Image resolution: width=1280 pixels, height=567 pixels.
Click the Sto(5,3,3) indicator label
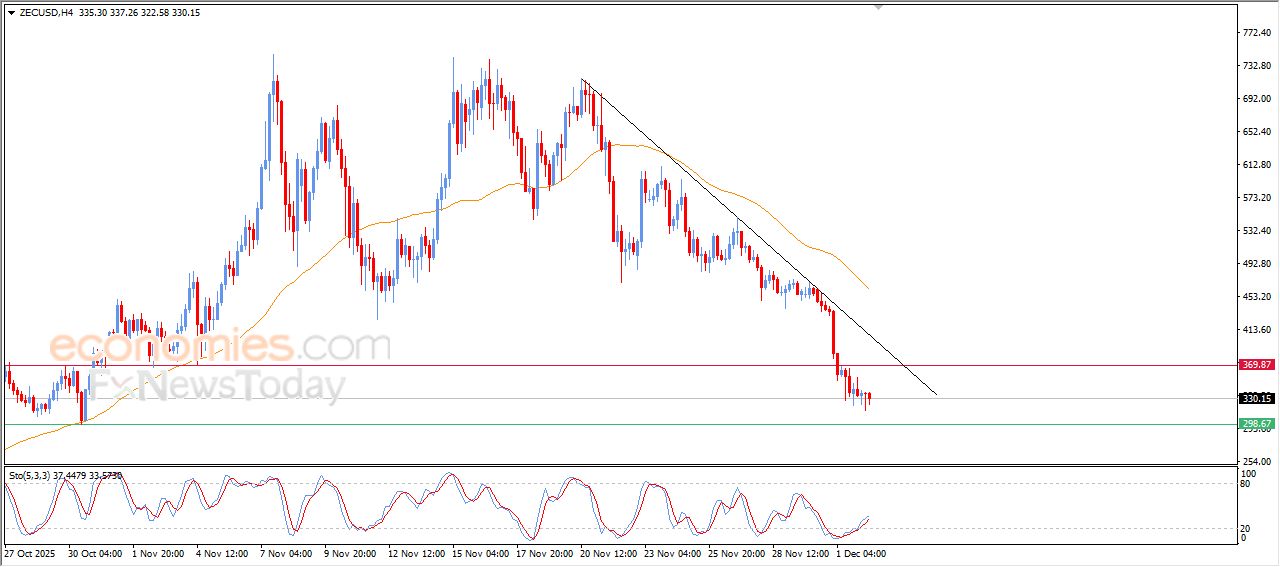pos(36,476)
